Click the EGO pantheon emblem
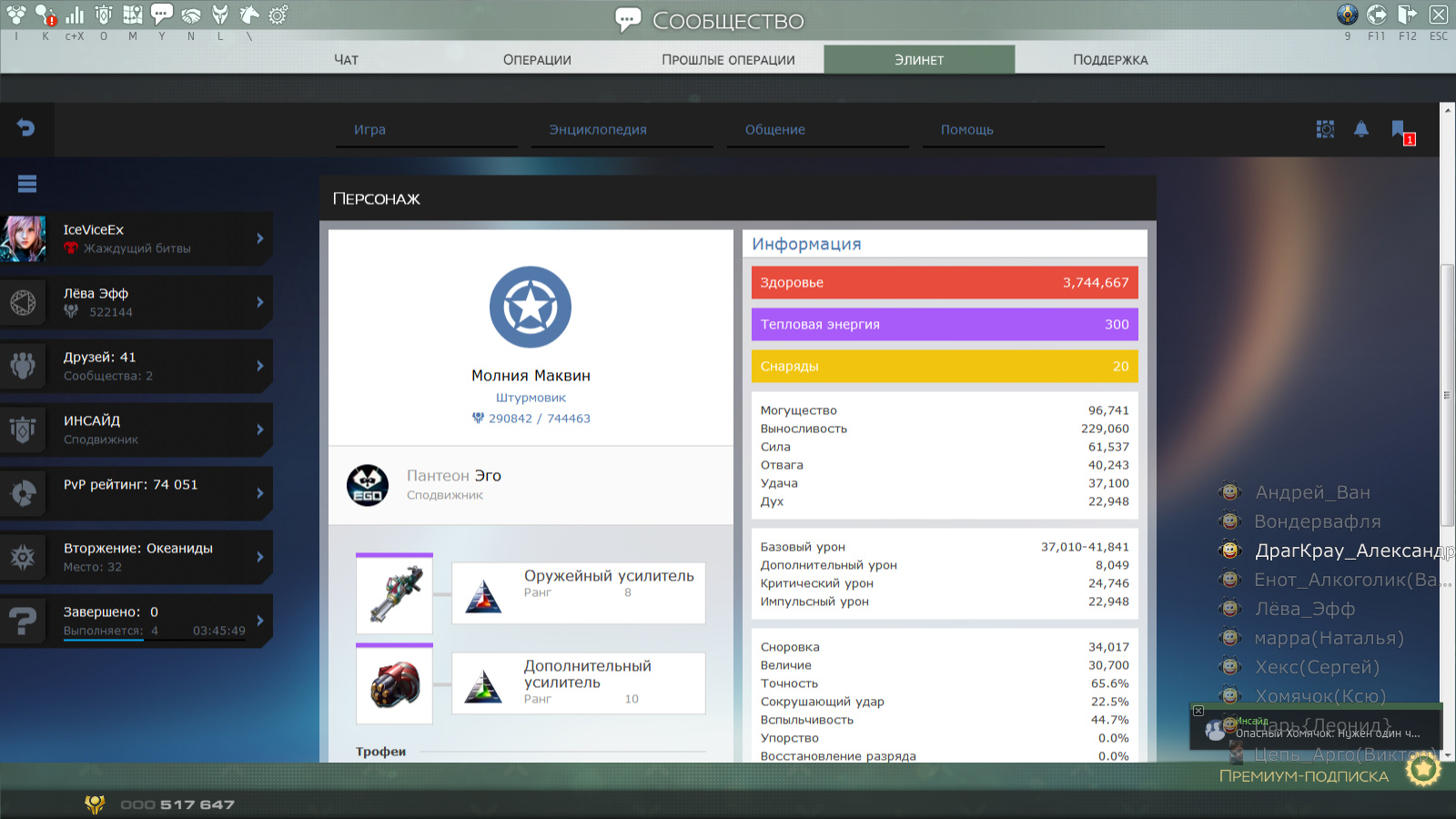This screenshot has height=819, width=1456. 368,485
